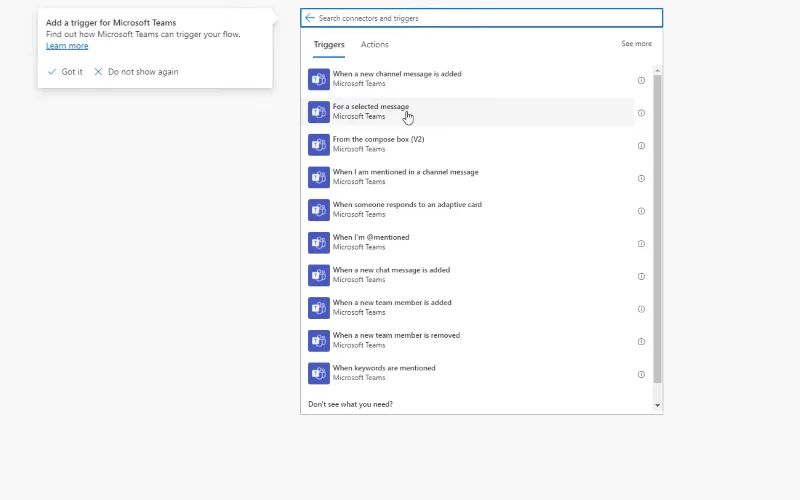Viewport: 800px width, 500px height.
Task: Open info for From the compose box (V2)
Action: tap(641, 145)
